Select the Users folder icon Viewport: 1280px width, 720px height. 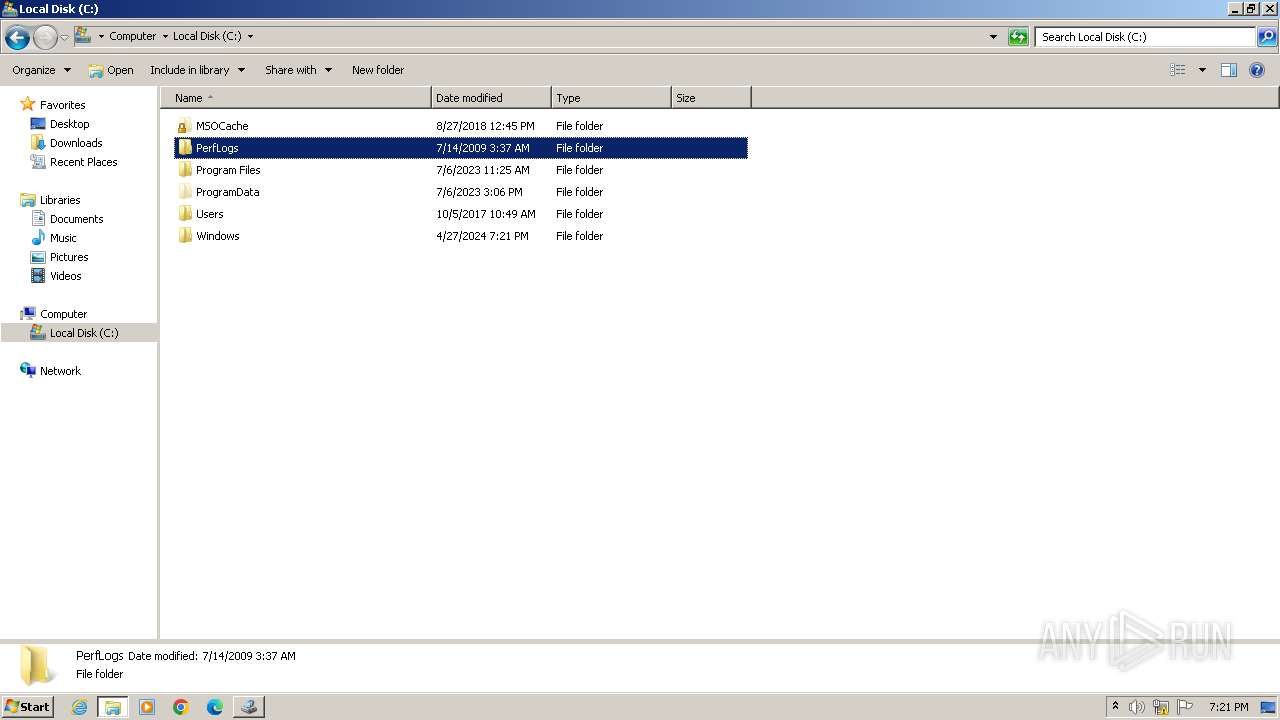pyautogui.click(x=185, y=214)
